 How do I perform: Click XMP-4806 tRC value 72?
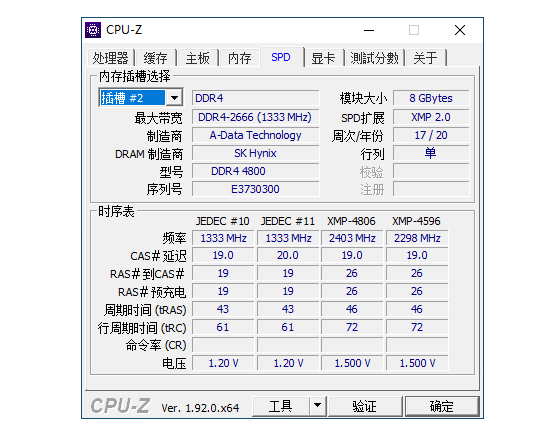click(x=352, y=327)
